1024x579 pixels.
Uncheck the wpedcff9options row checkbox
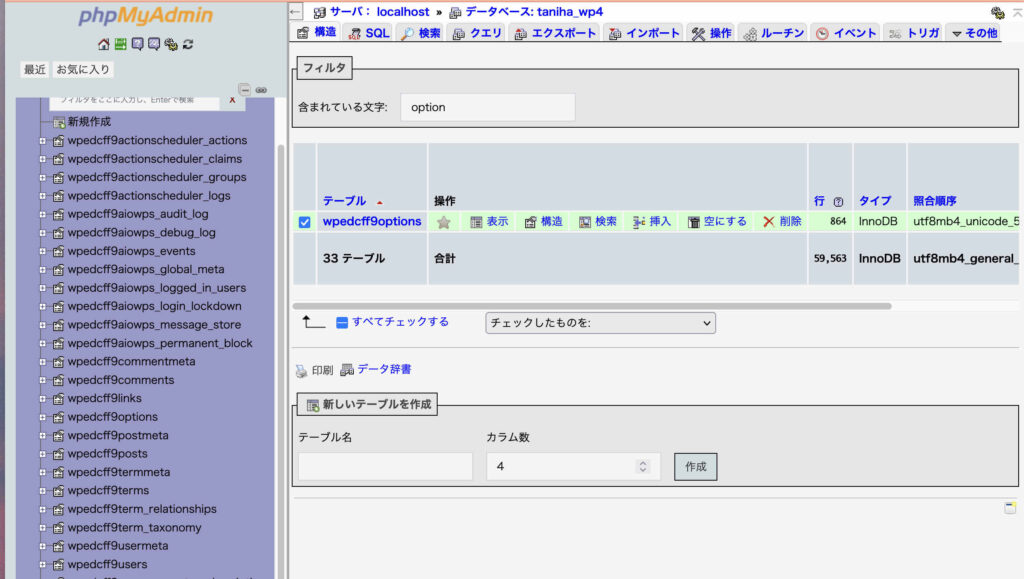304,222
